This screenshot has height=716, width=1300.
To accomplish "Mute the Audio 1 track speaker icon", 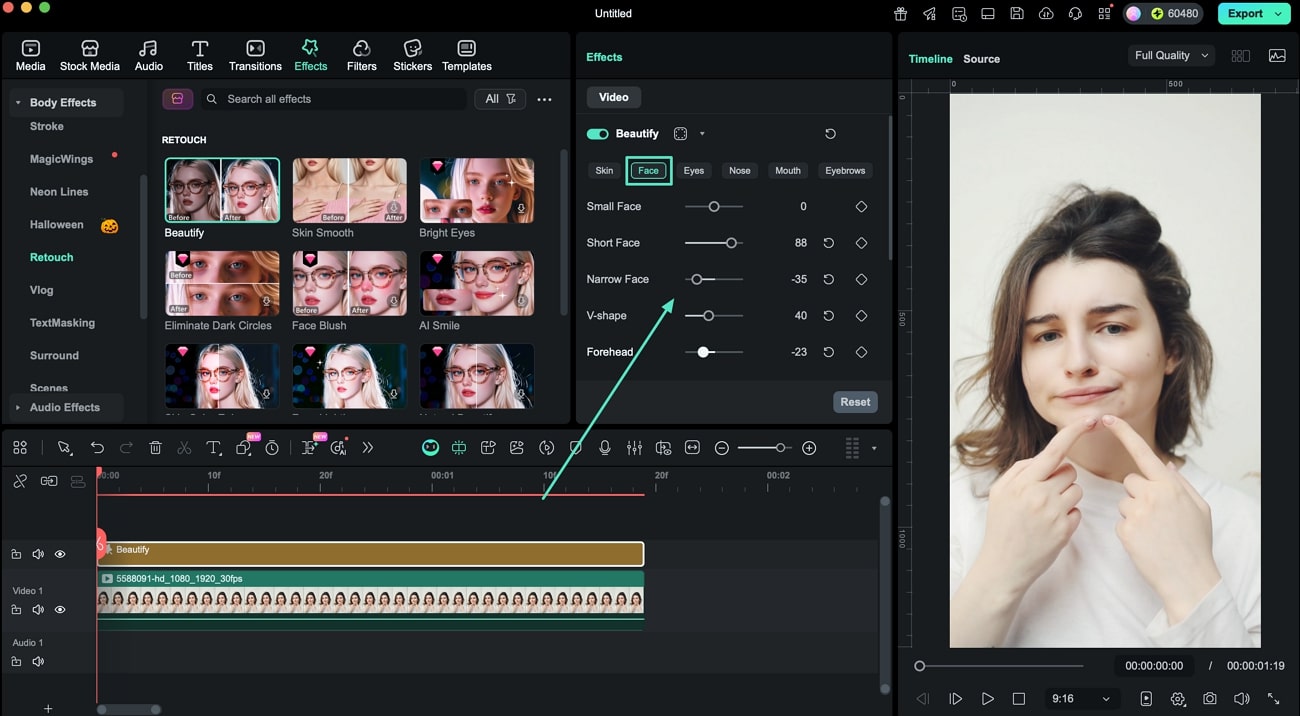I will tap(38, 661).
